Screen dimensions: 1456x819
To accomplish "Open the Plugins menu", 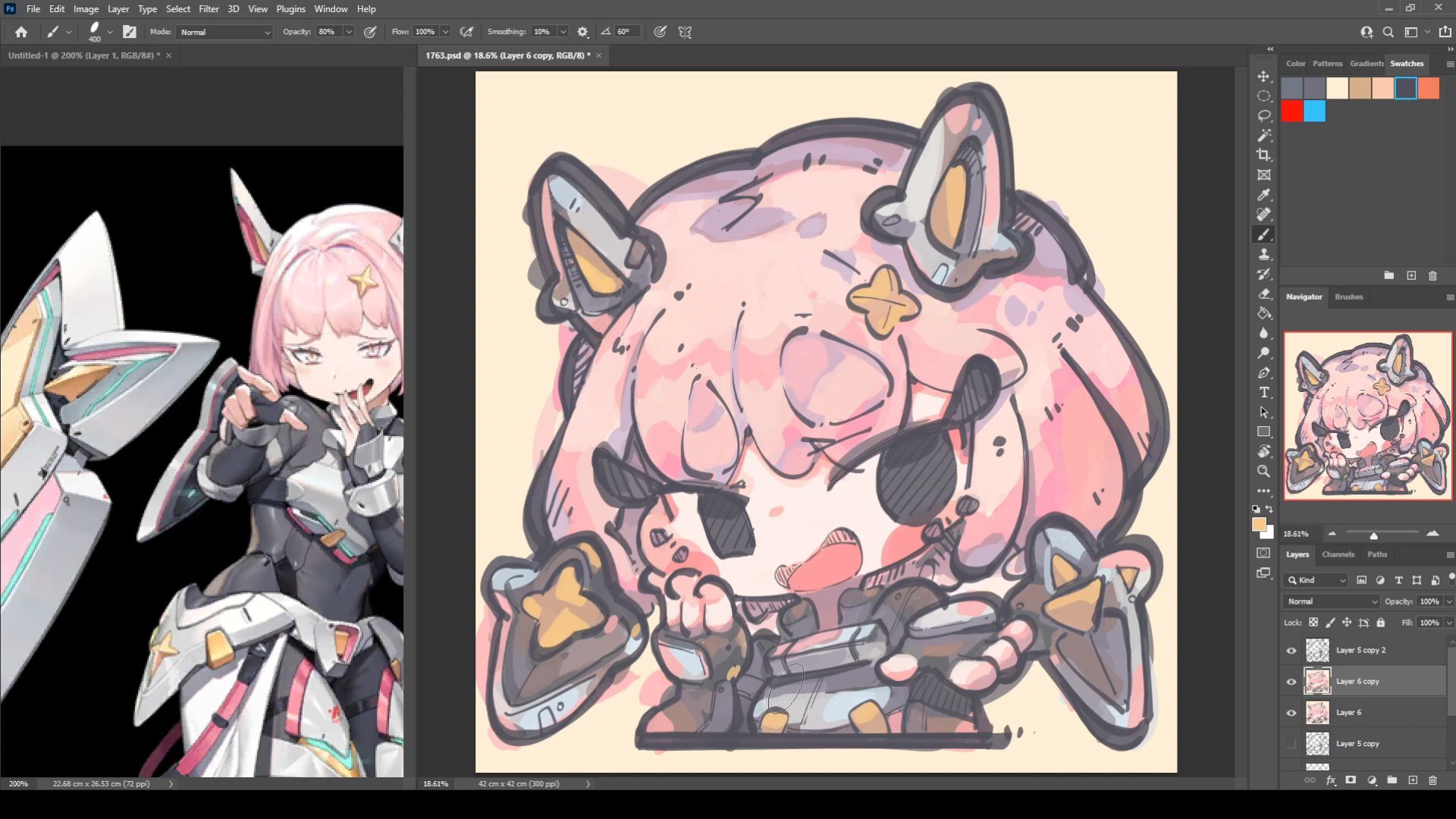I will point(290,9).
